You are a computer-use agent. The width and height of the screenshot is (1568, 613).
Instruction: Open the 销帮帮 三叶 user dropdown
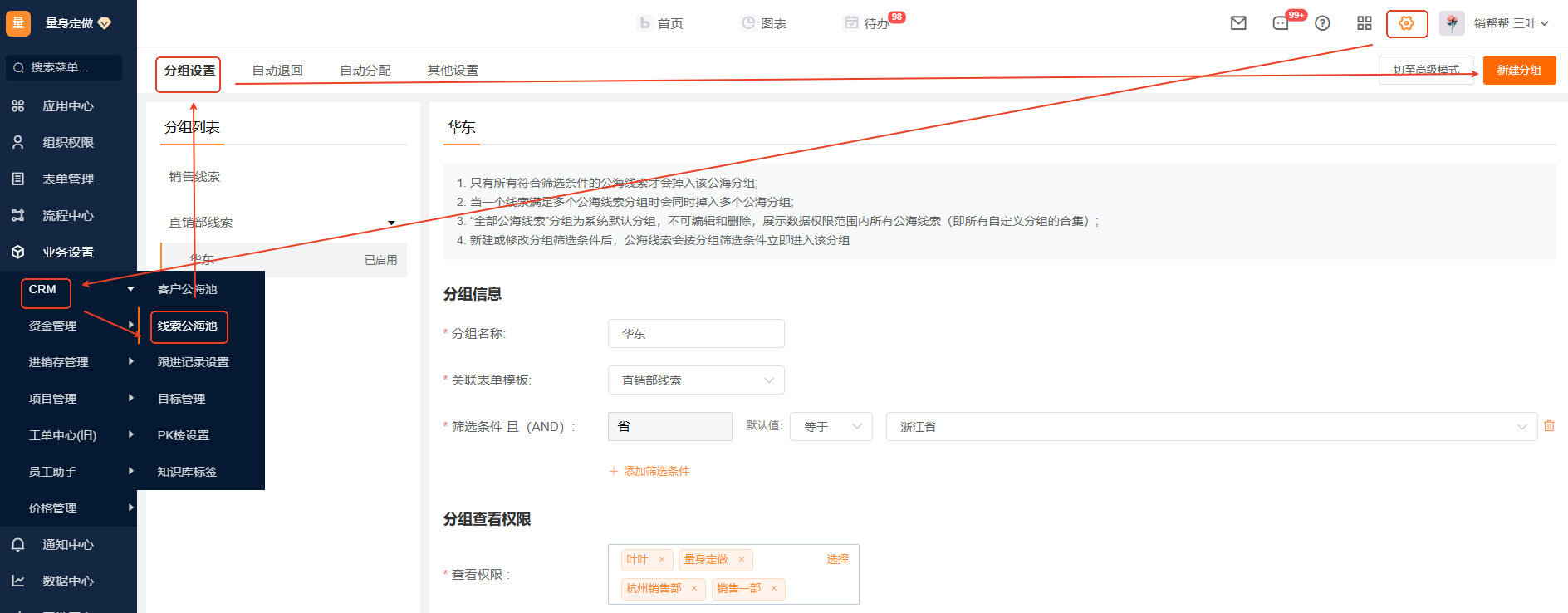pos(1511,23)
